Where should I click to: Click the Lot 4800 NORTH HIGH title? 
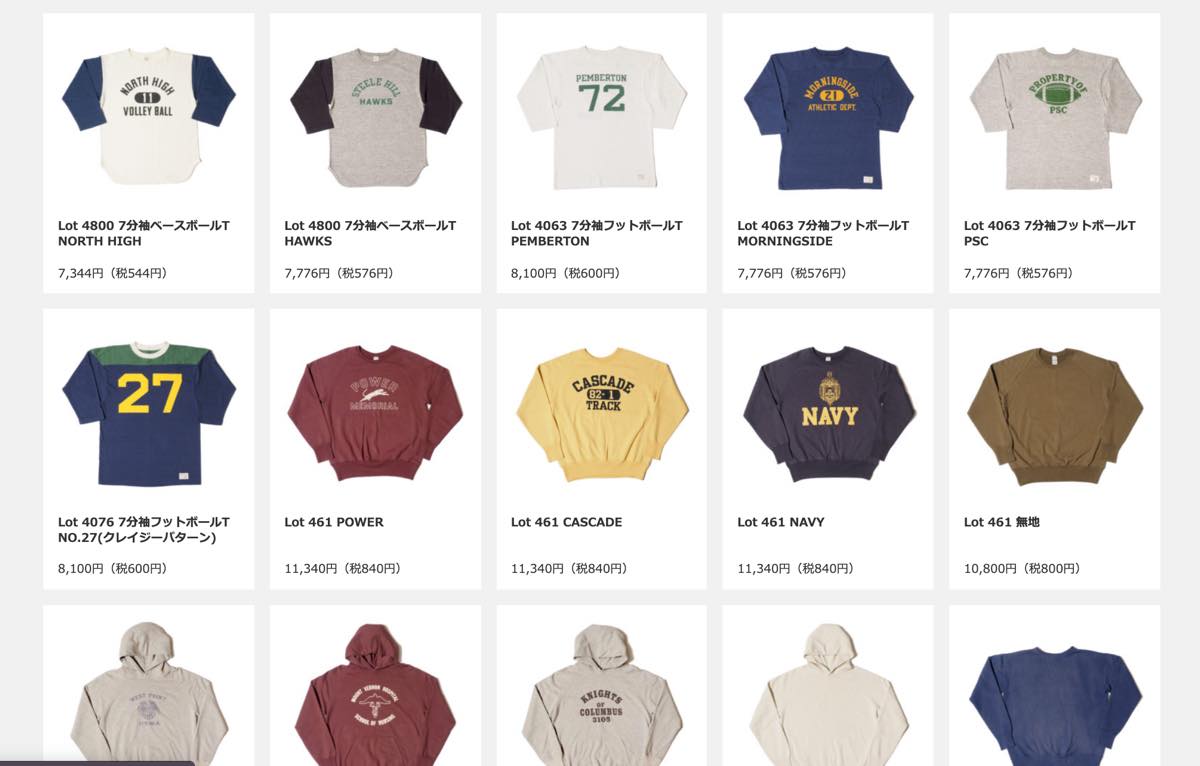pos(144,233)
